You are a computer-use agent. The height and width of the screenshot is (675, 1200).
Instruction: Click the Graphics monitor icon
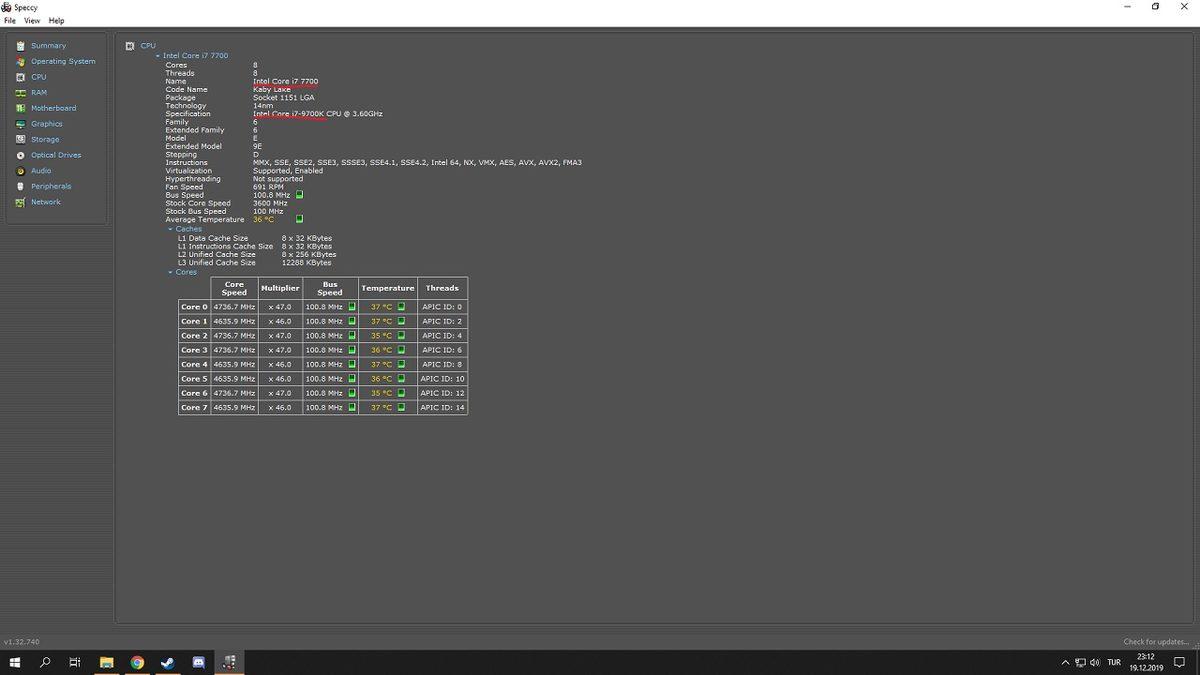[20, 124]
